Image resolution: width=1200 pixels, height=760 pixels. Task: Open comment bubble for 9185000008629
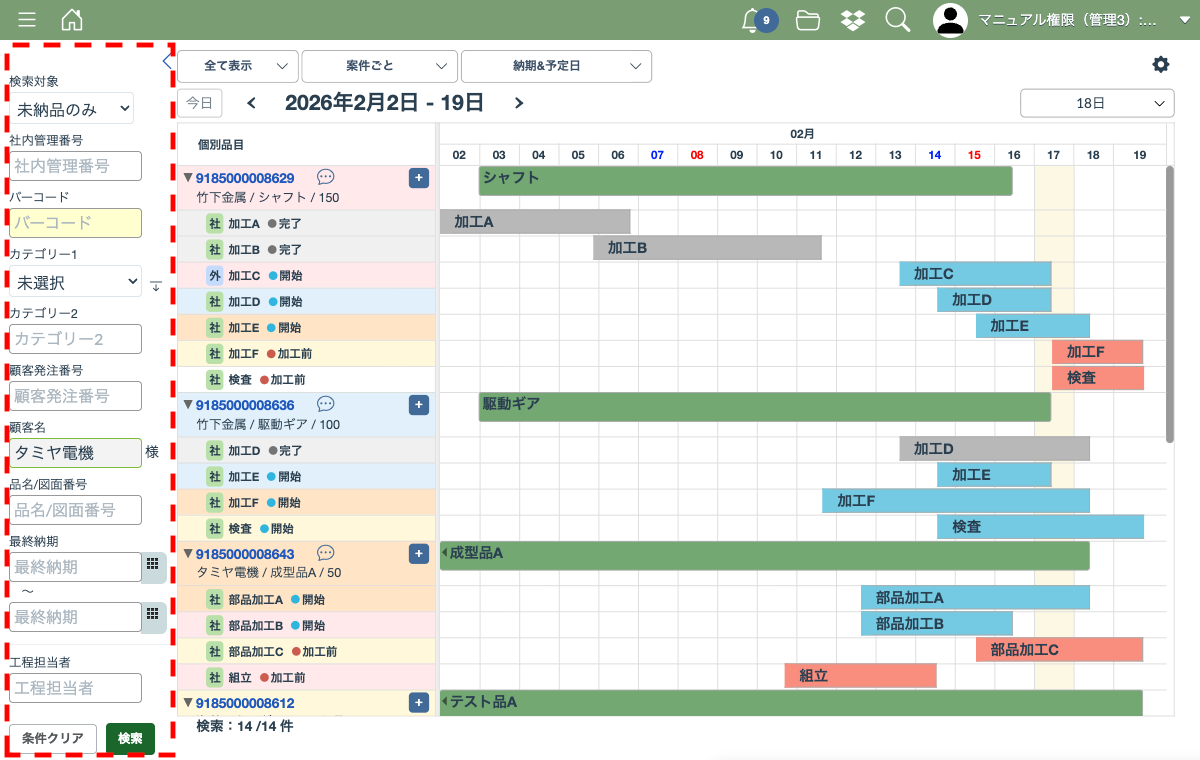point(325,177)
